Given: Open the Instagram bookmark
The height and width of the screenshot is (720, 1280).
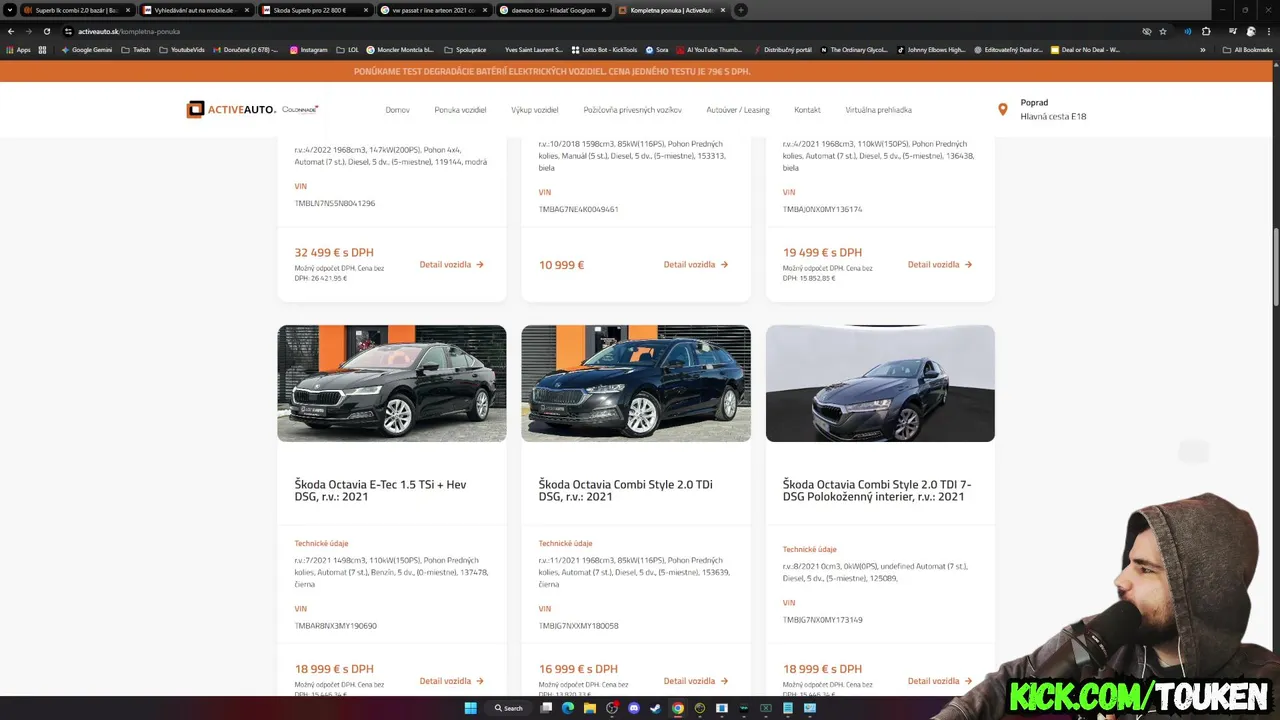Looking at the screenshot, I should coord(308,49).
